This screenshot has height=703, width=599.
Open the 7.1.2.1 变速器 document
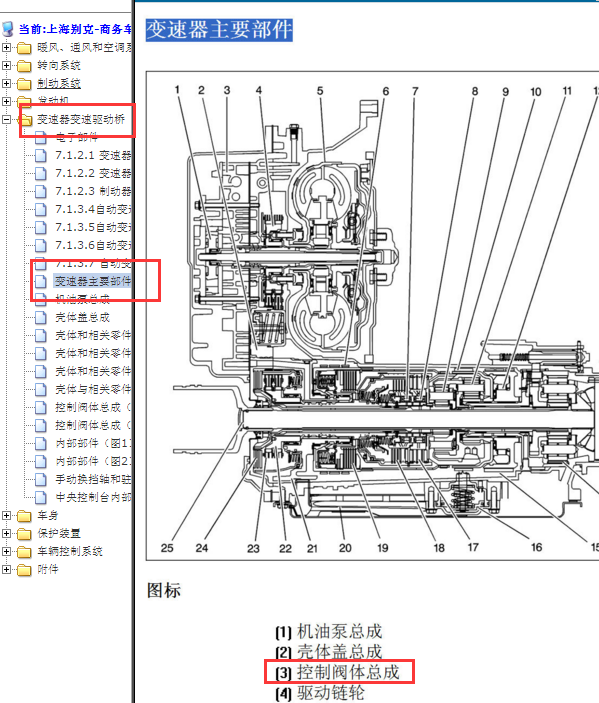[x=93, y=156]
